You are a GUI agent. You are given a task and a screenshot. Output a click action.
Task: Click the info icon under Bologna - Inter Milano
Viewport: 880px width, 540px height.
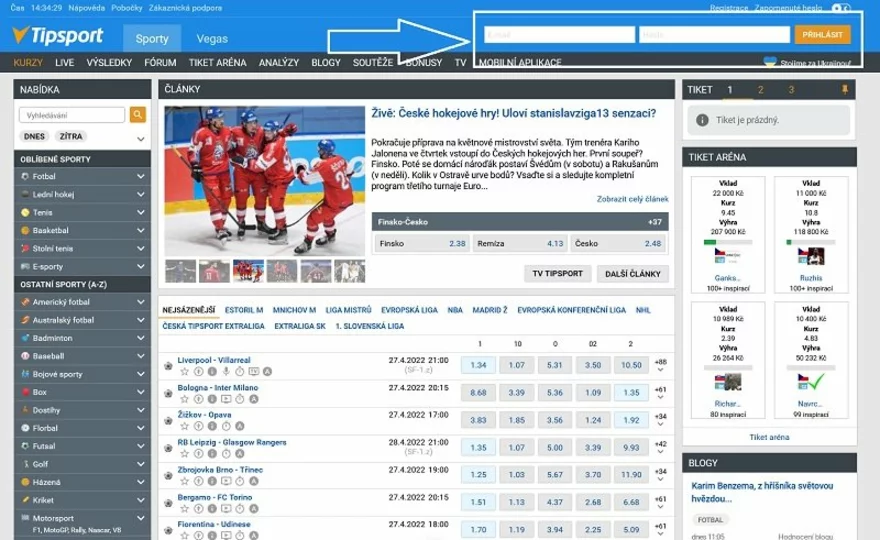212,399
